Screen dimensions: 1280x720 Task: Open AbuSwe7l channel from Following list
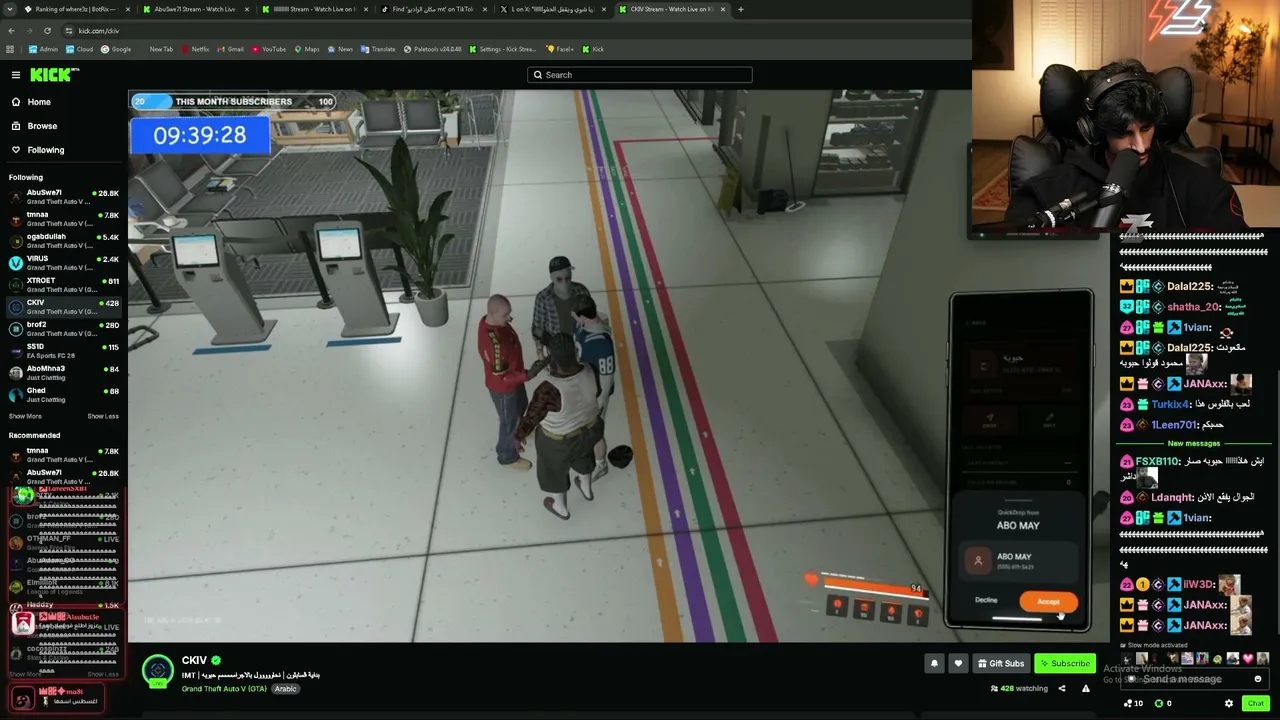(64, 197)
